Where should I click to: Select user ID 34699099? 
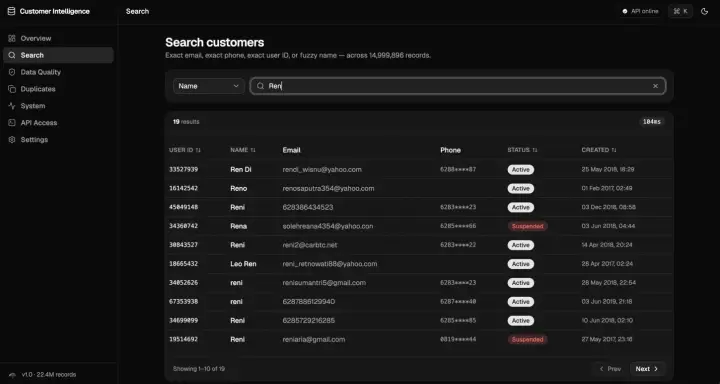[x=183, y=321]
